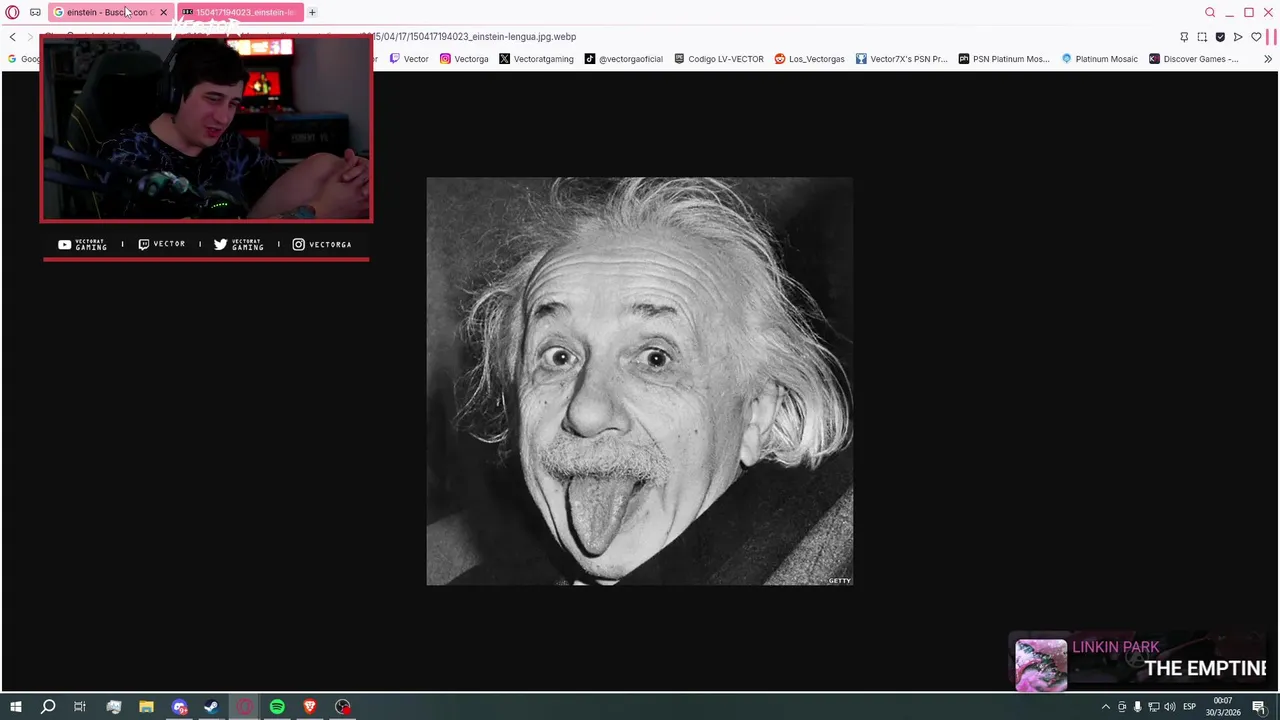The image size is (1280, 720).
Task: Show hidden system tray icons
Action: coord(1105,707)
